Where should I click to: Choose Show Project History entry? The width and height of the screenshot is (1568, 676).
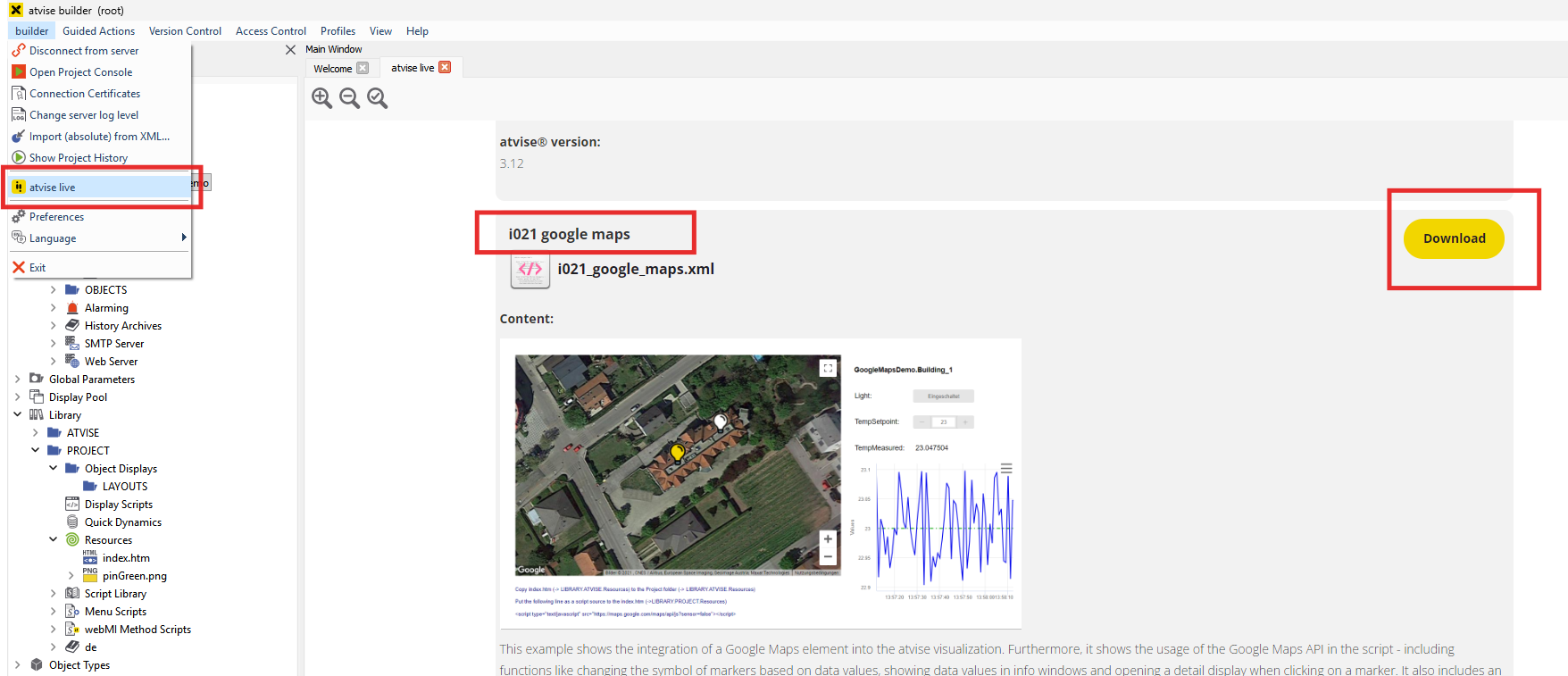click(x=99, y=158)
